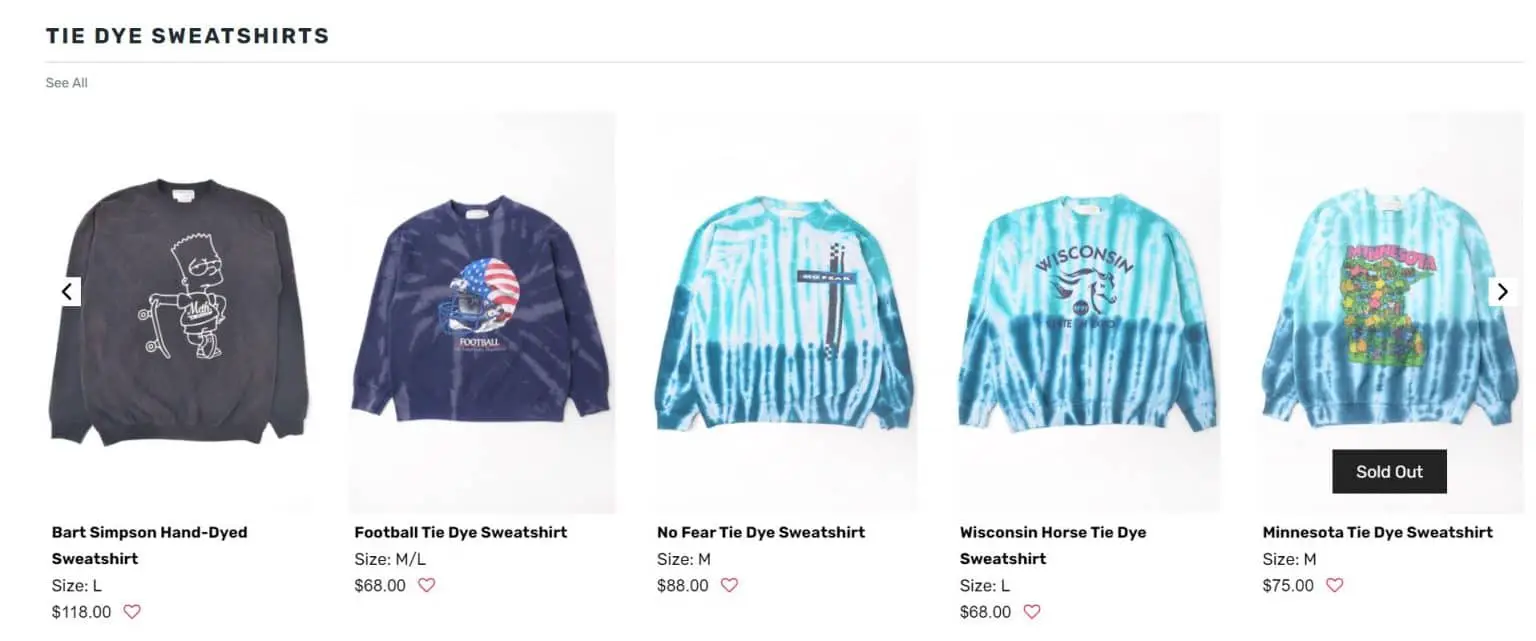The width and height of the screenshot is (1536, 641).
Task: Favorite the Wisconsin Horse Tie Dye Sweatshirt
Action: click(x=1032, y=611)
